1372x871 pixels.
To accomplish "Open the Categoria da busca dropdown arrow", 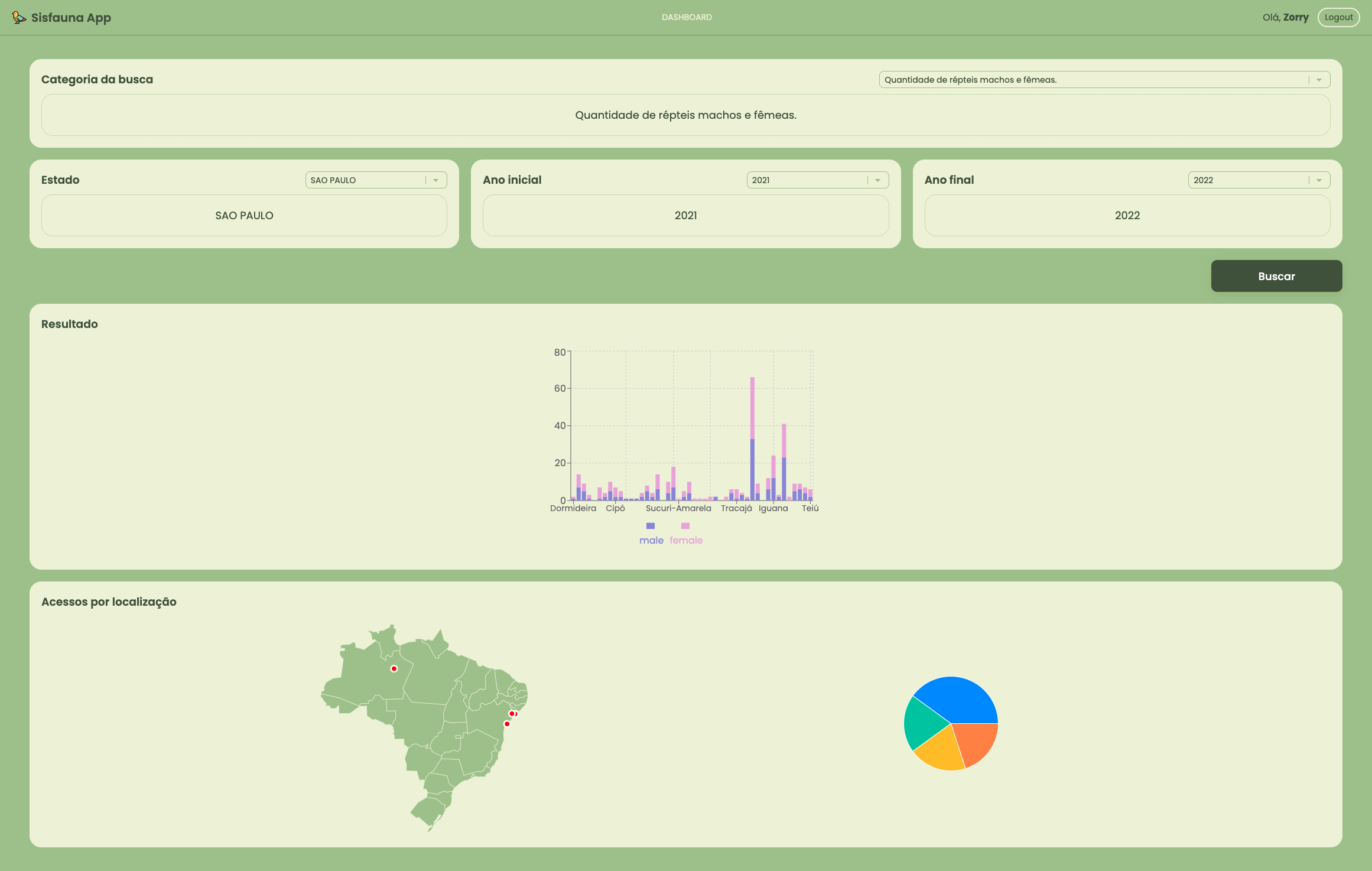I will coord(1319,80).
